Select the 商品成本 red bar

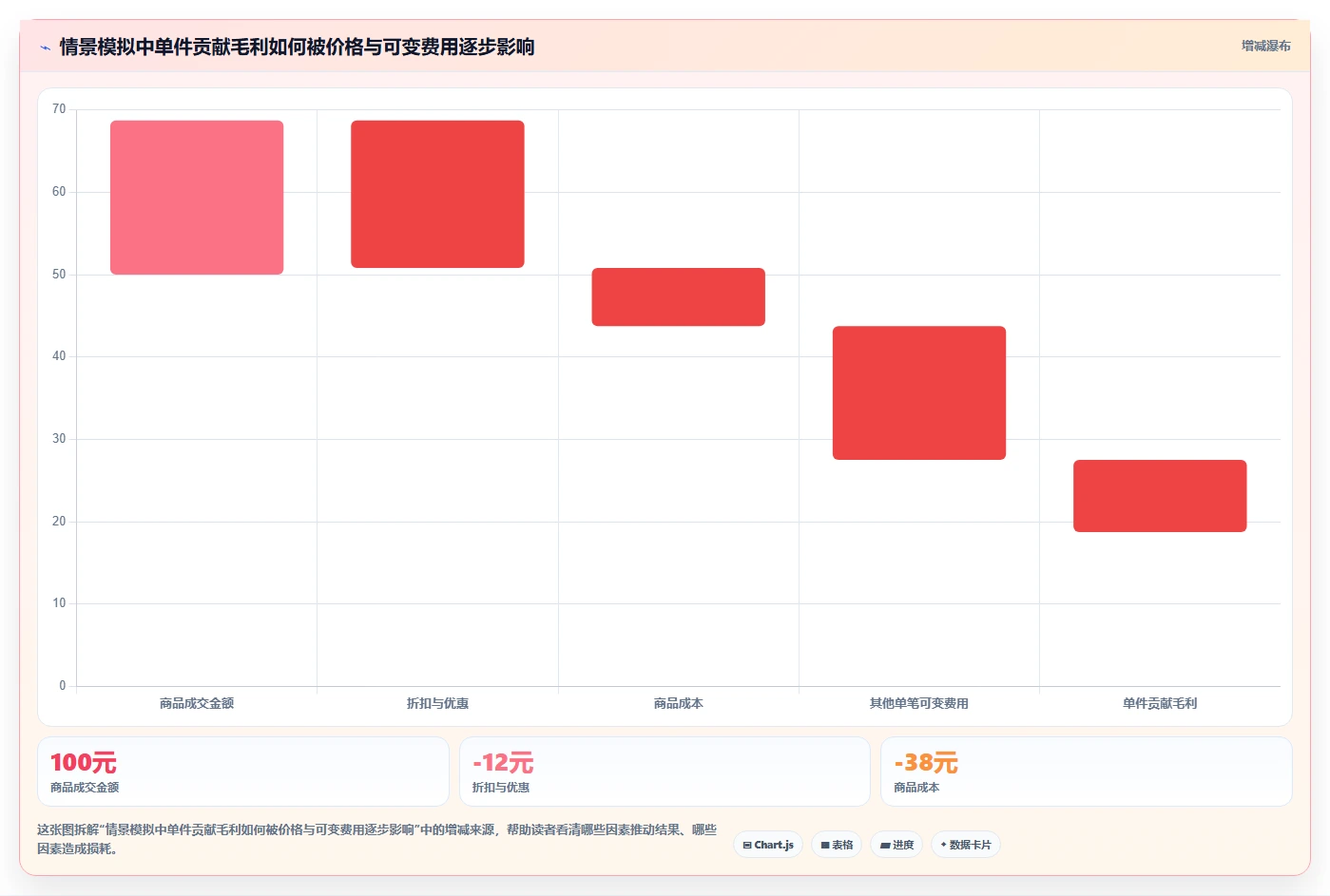pyautogui.click(x=678, y=297)
